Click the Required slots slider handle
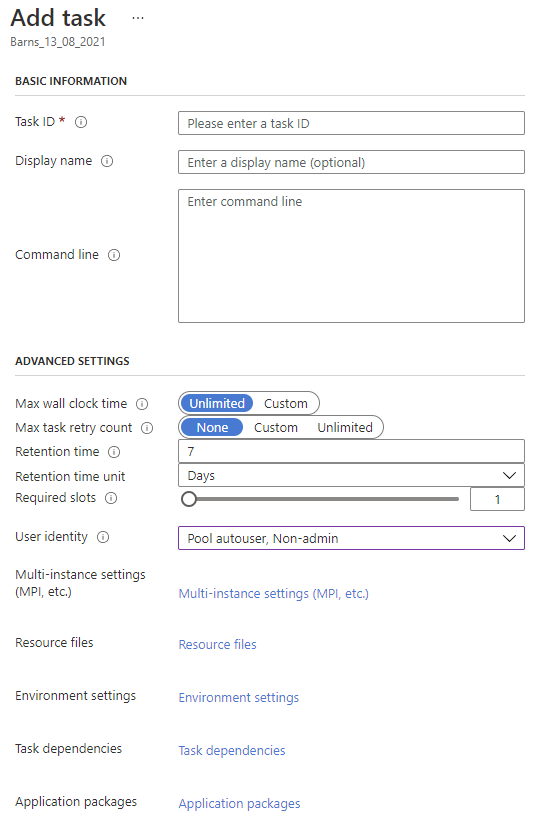Image resolution: width=553 pixels, height=824 pixels. 189,499
